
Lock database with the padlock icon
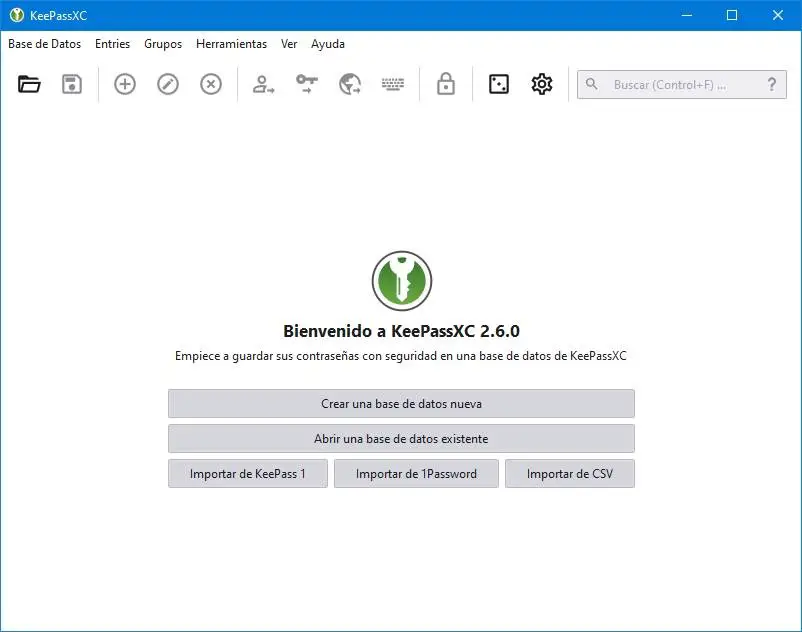coord(445,84)
